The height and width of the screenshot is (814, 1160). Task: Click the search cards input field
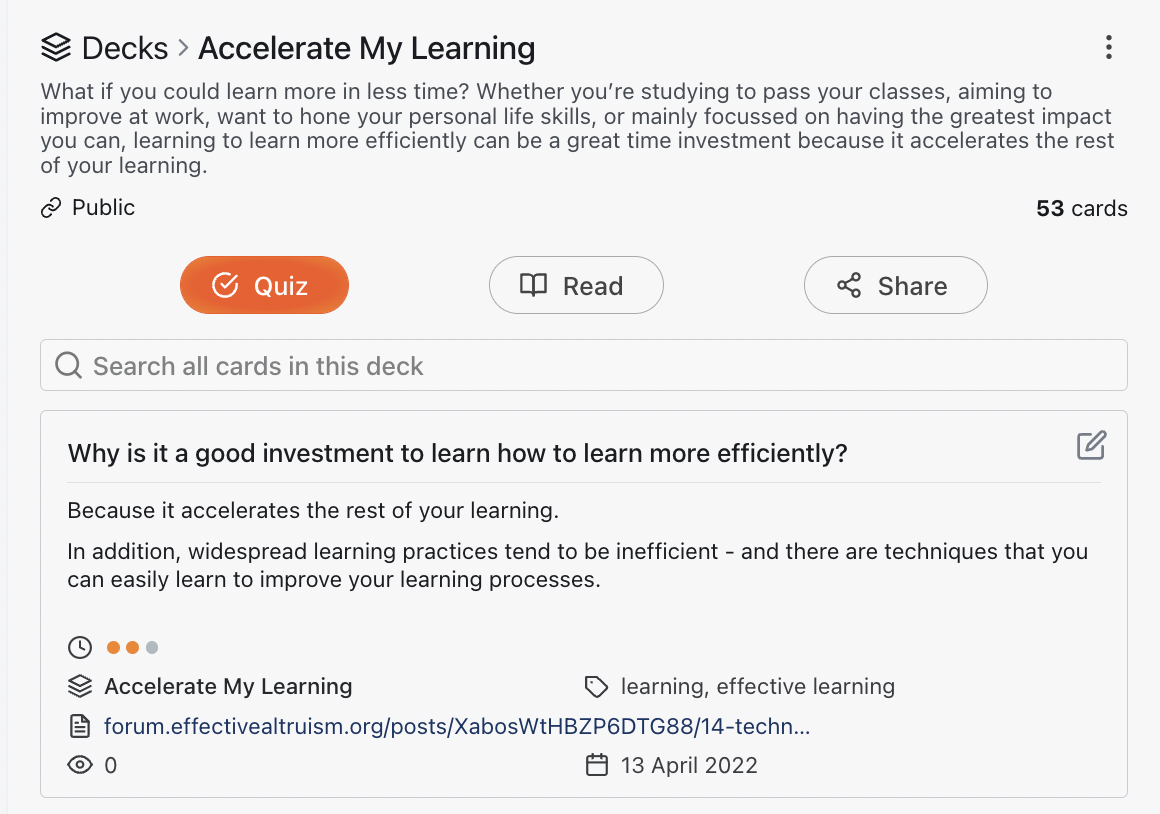(584, 366)
